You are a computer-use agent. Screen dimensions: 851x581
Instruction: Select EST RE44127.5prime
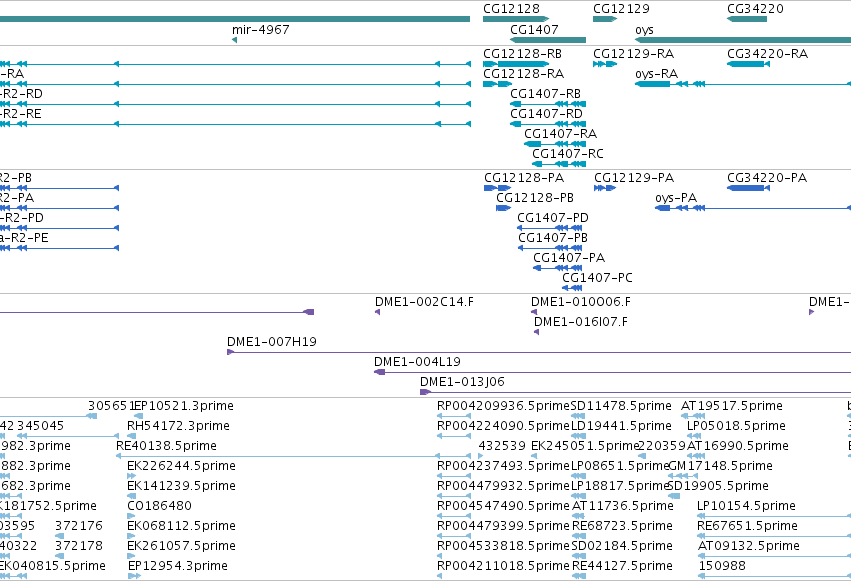pyautogui.click(x=622, y=566)
